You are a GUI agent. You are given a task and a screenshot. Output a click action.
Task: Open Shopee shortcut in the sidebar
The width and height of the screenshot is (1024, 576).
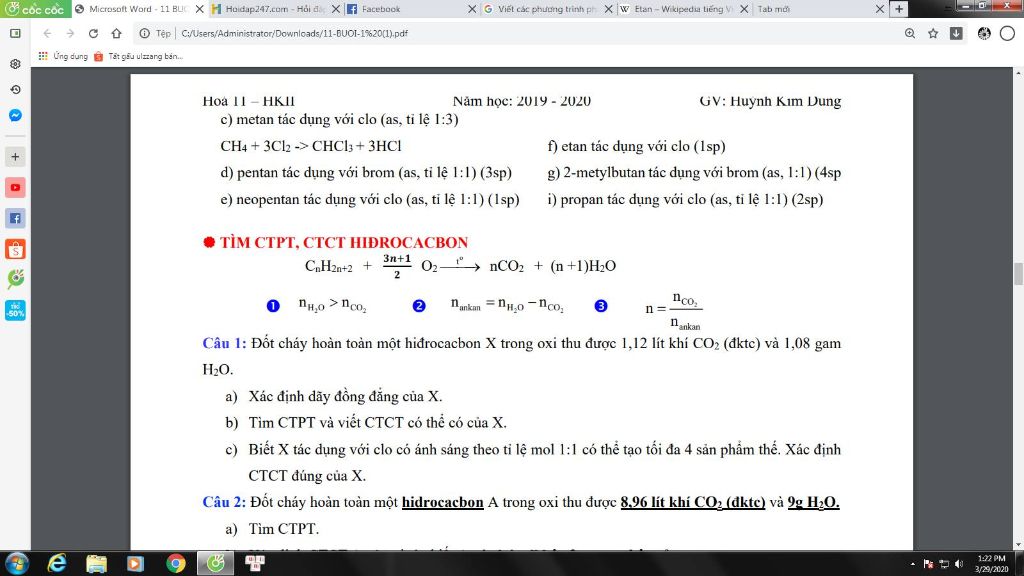click(15, 249)
